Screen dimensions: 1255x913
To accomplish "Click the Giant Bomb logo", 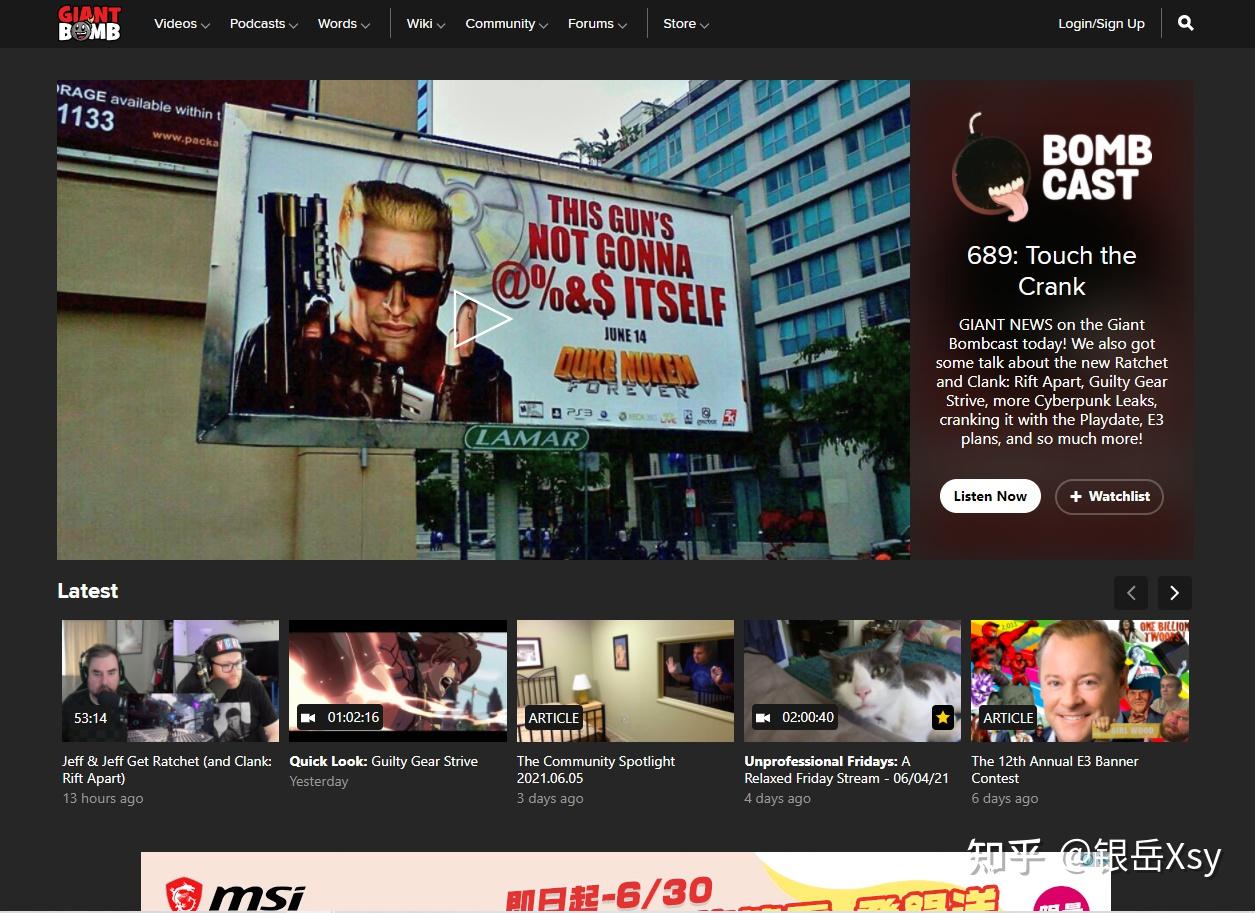I will (x=89, y=23).
